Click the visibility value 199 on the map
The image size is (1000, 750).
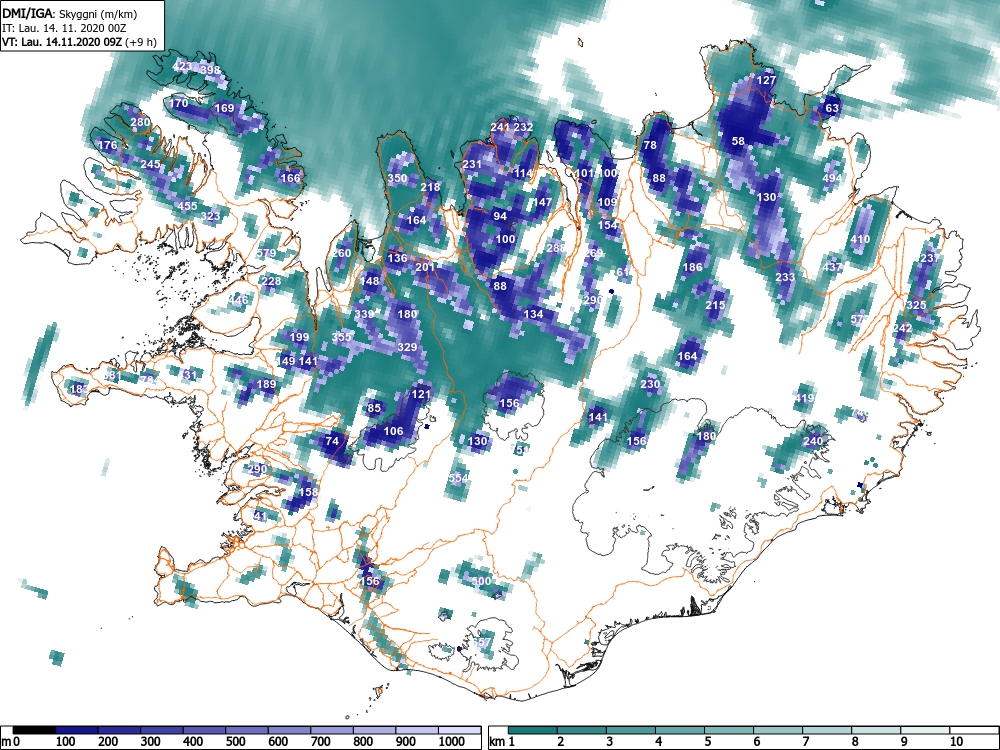click(x=299, y=337)
